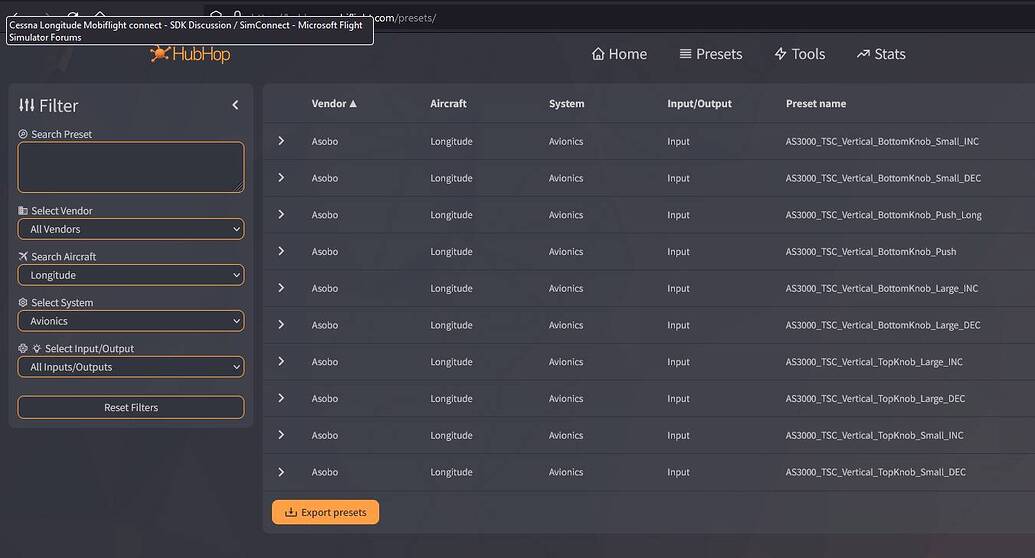Open the Stats page
Screen dimensions: 1035x558
880,54
